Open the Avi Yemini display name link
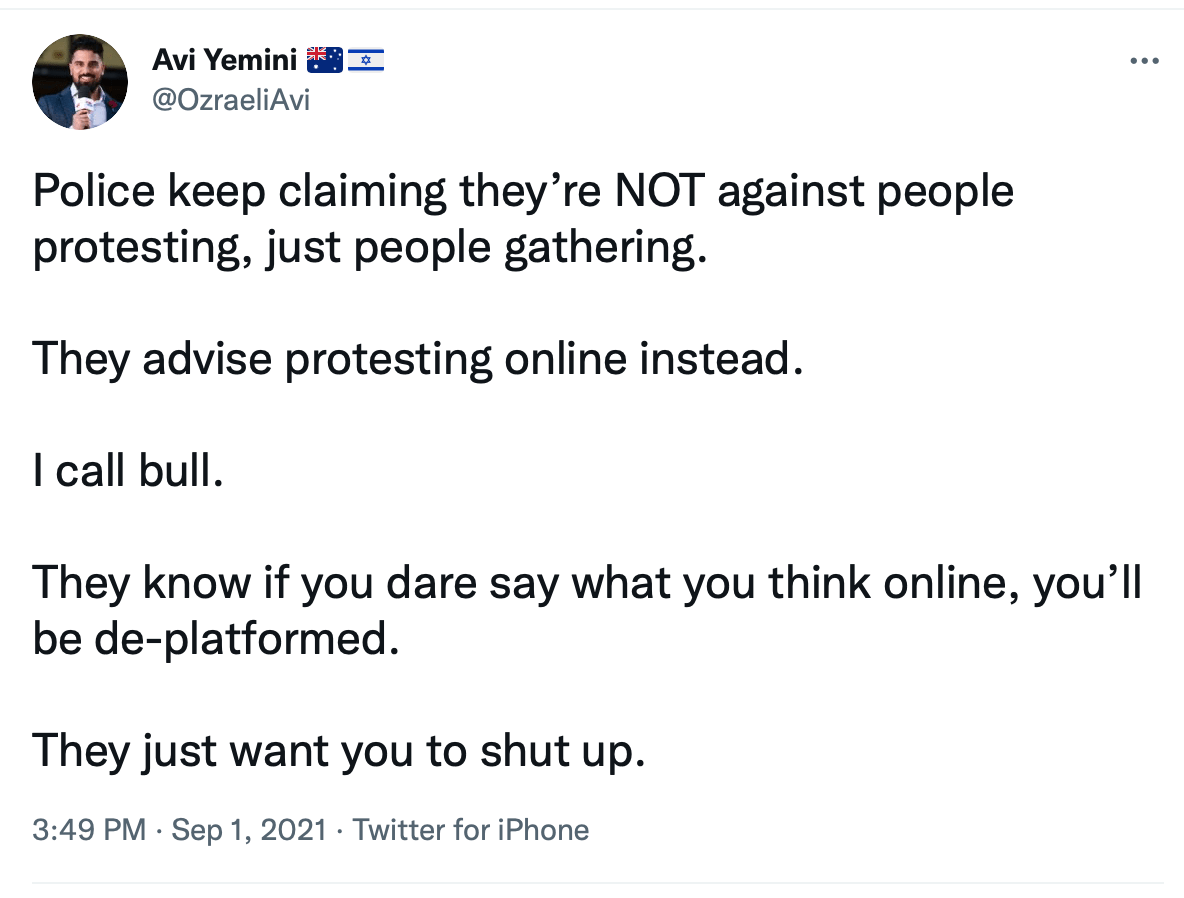 [224, 60]
